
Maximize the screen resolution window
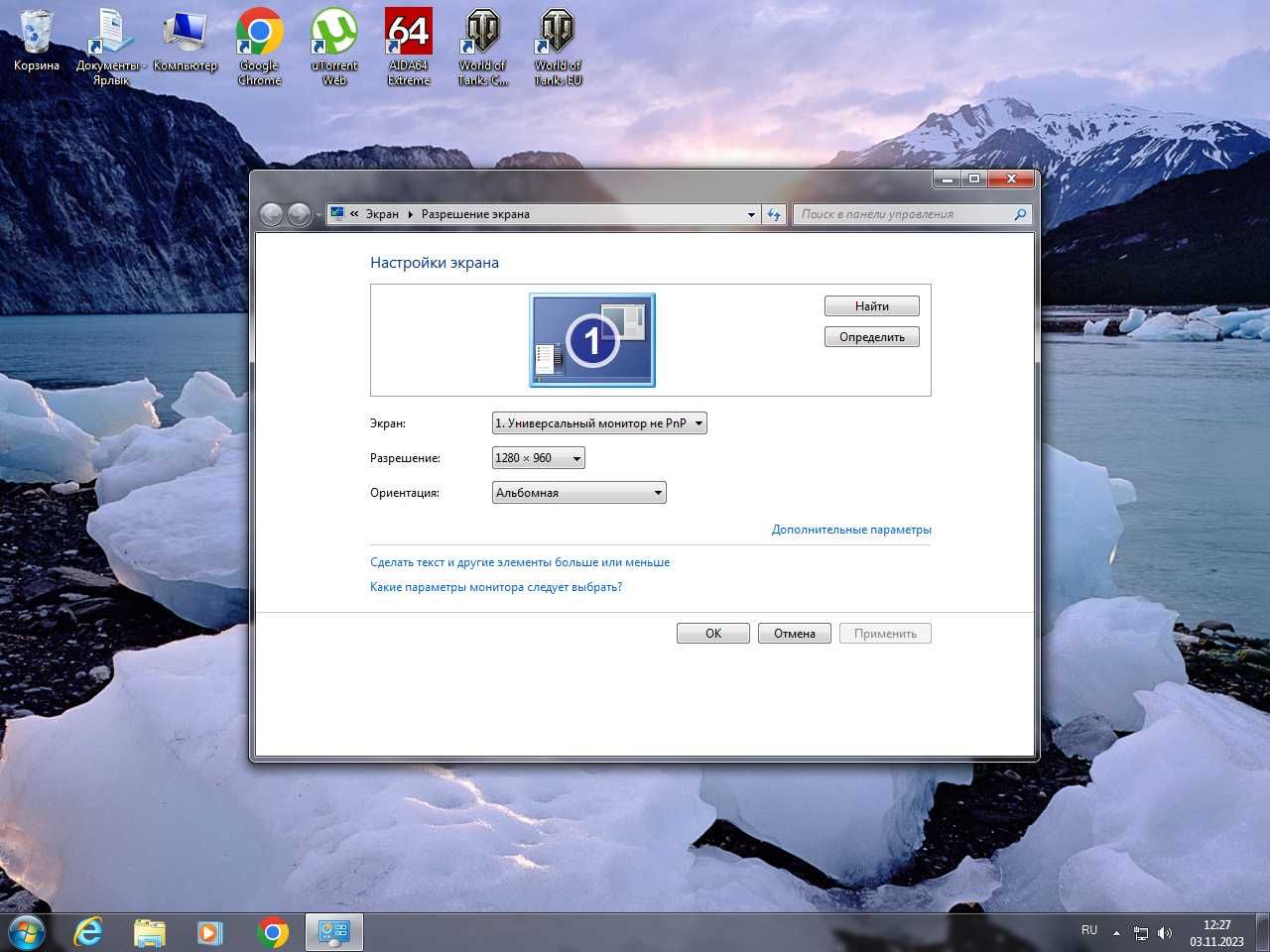(974, 179)
